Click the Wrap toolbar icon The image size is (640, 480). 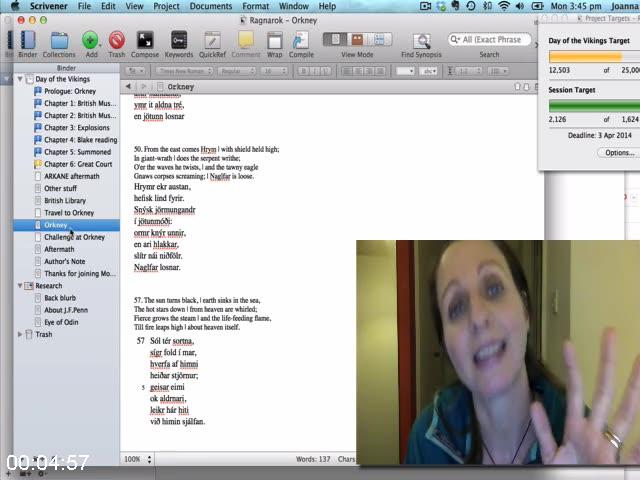pyautogui.click(x=274, y=41)
